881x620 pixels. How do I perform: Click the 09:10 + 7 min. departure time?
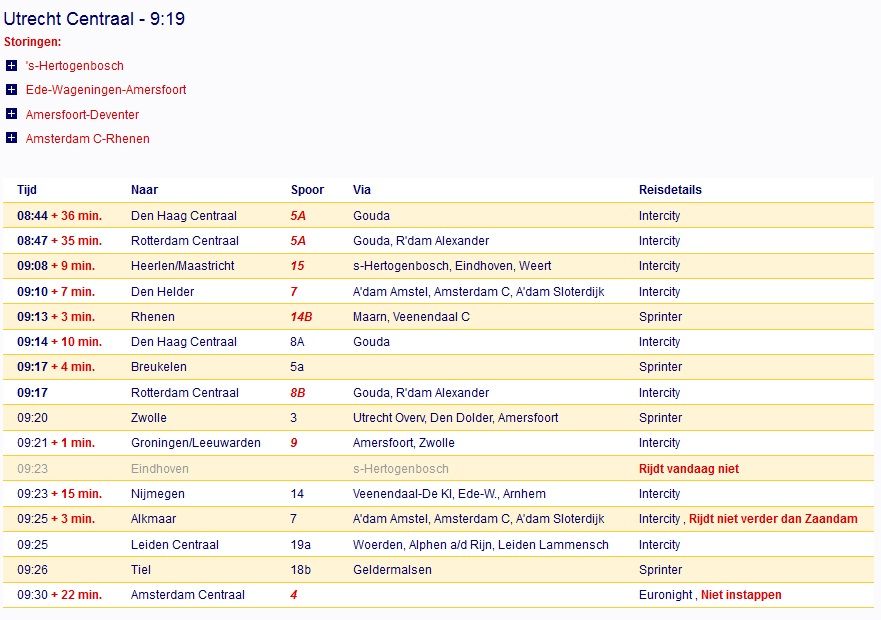coord(56,292)
